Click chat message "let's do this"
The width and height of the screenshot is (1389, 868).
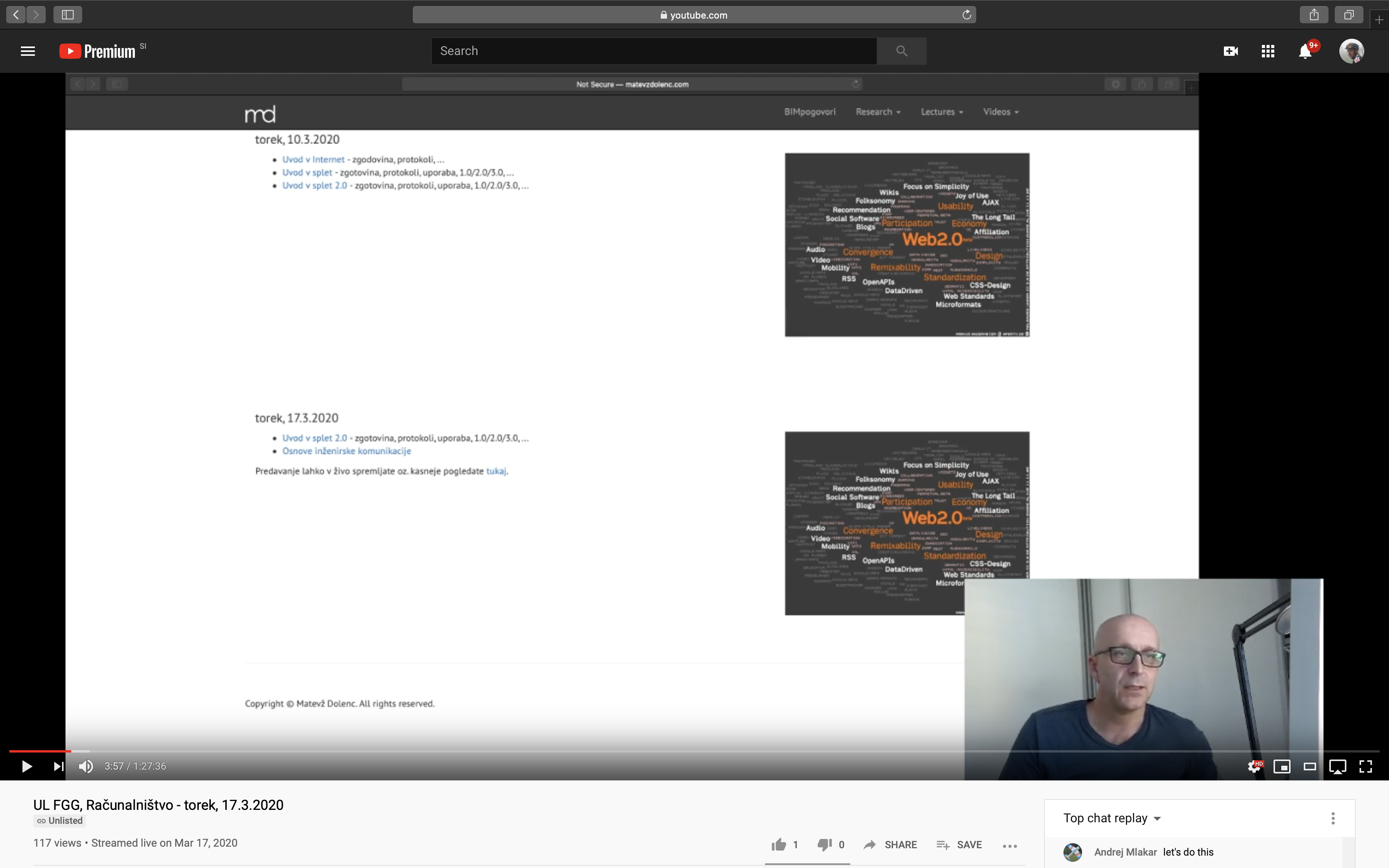coord(1188,852)
